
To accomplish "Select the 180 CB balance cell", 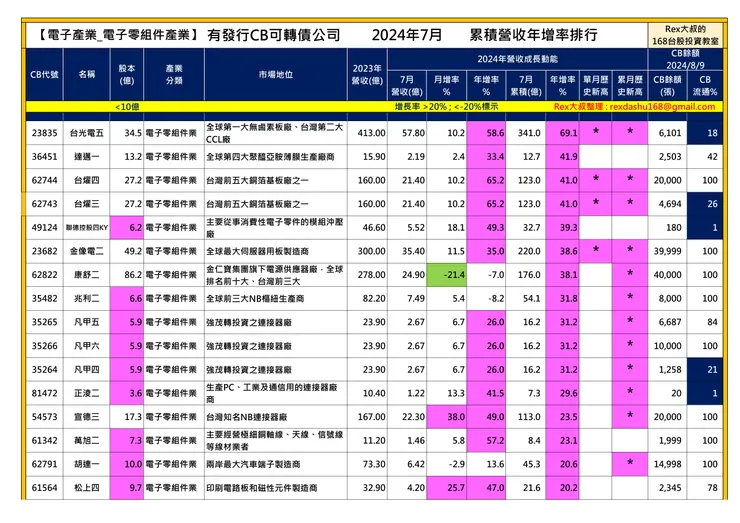I will 667,228.
